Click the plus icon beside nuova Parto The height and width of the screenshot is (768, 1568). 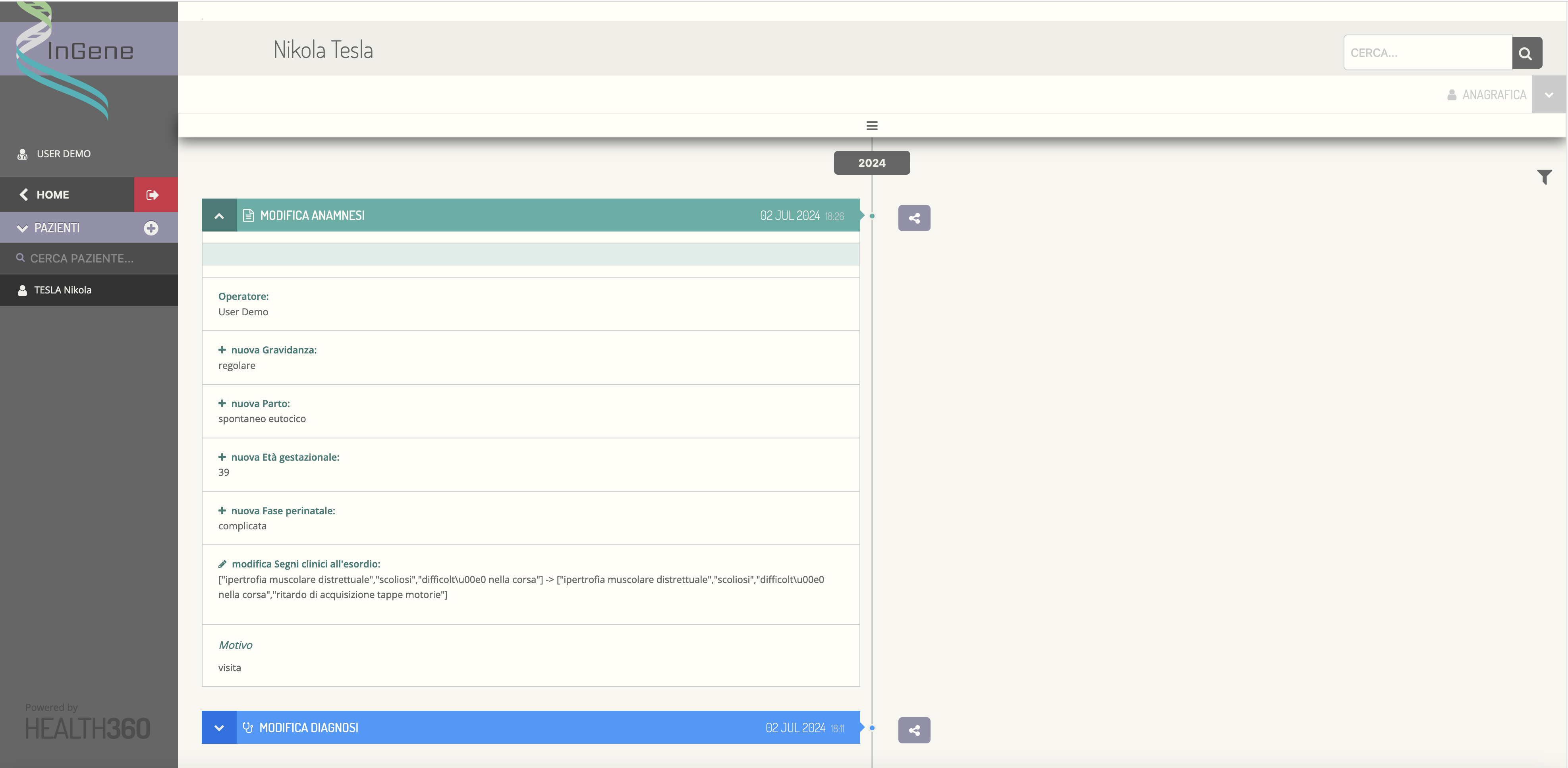(x=222, y=403)
